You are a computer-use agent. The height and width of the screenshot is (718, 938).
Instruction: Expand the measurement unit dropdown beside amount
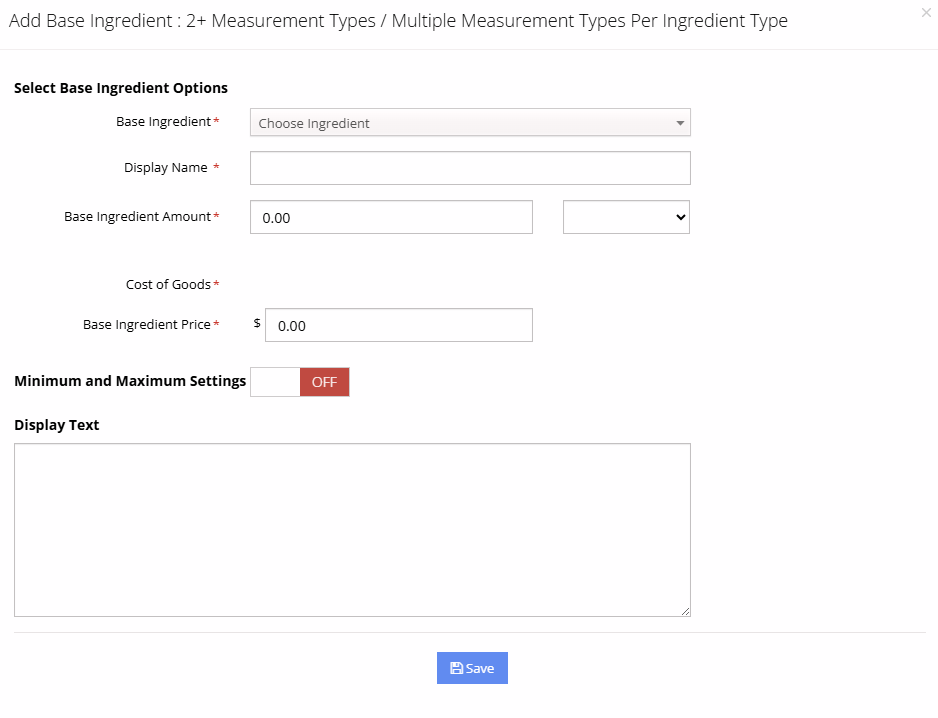tap(626, 217)
